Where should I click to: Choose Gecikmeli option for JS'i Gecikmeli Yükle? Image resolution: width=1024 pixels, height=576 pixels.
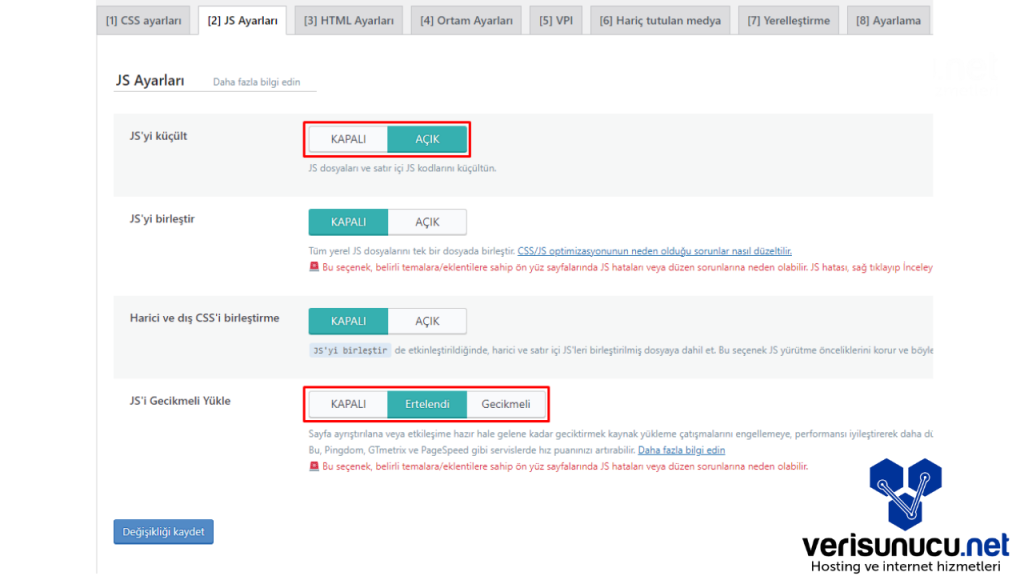pos(506,404)
